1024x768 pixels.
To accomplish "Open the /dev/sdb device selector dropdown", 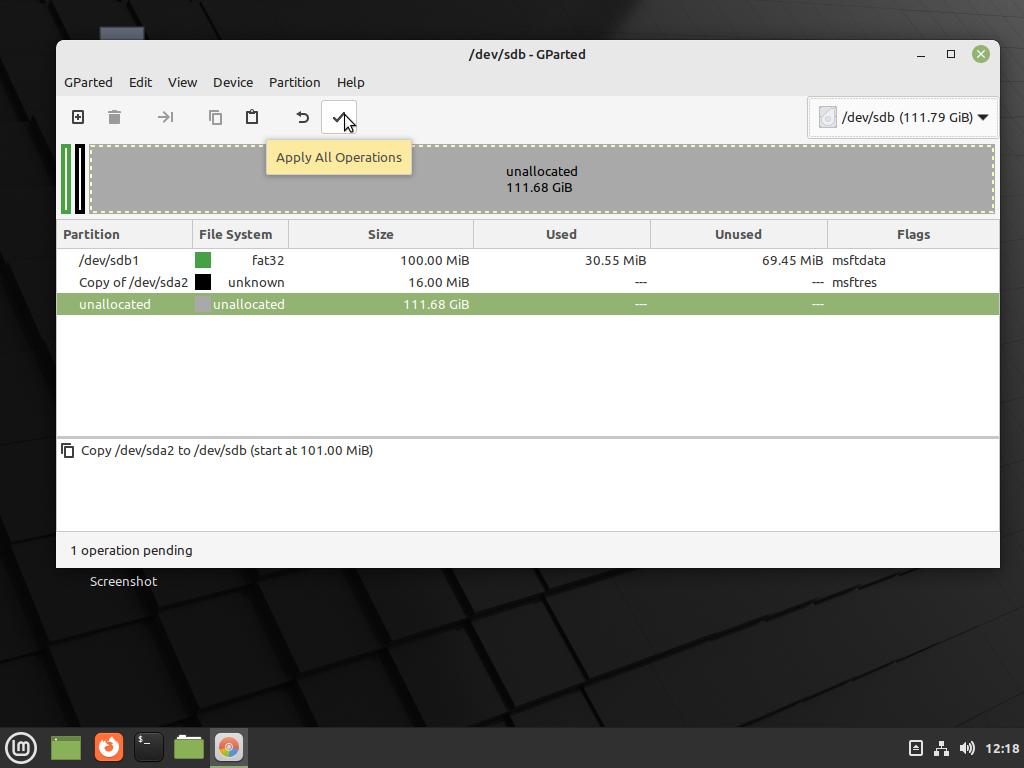I will (904, 117).
